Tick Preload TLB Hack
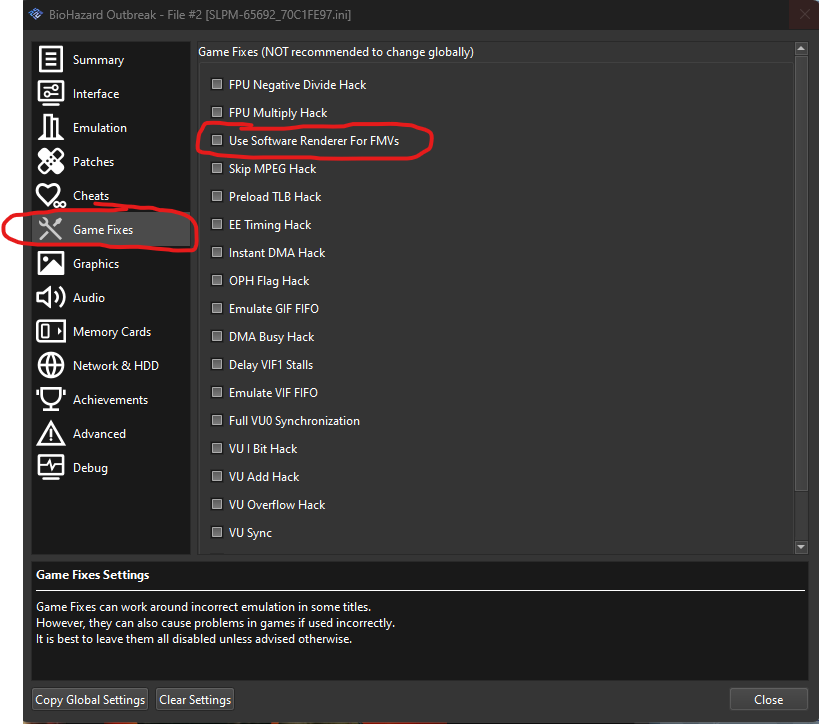 pyautogui.click(x=217, y=196)
